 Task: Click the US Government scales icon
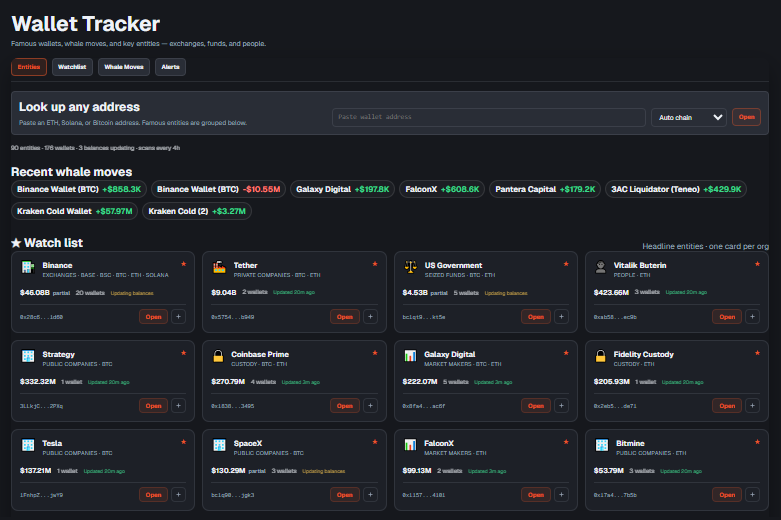point(410,267)
